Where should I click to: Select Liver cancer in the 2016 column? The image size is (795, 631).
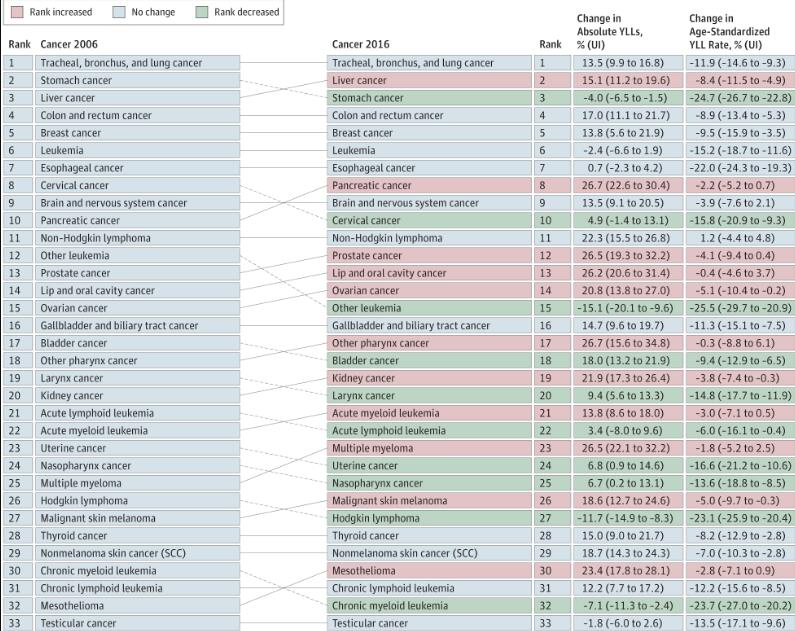(x=359, y=80)
